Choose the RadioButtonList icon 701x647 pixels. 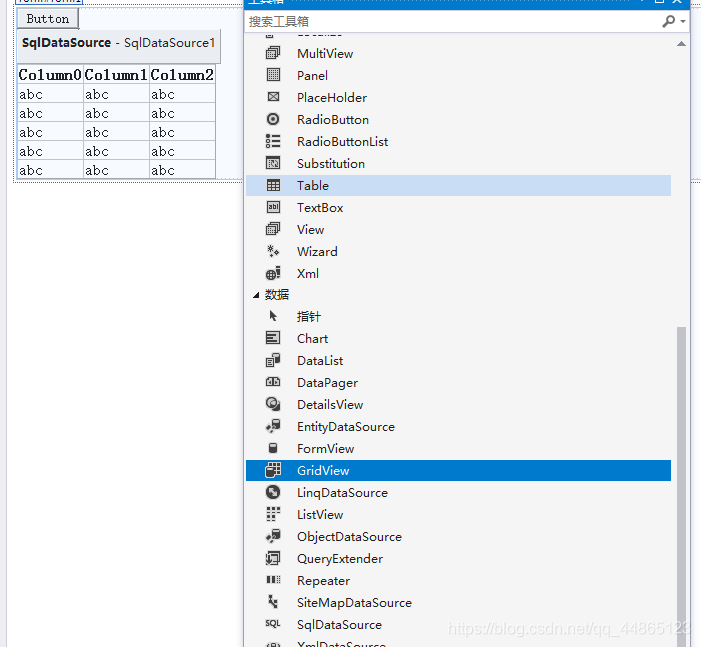(x=273, y=141)
